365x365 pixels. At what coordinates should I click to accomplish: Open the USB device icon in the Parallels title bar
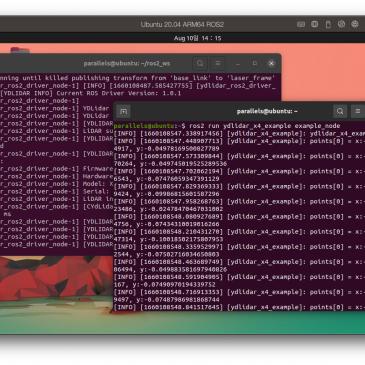328,24
